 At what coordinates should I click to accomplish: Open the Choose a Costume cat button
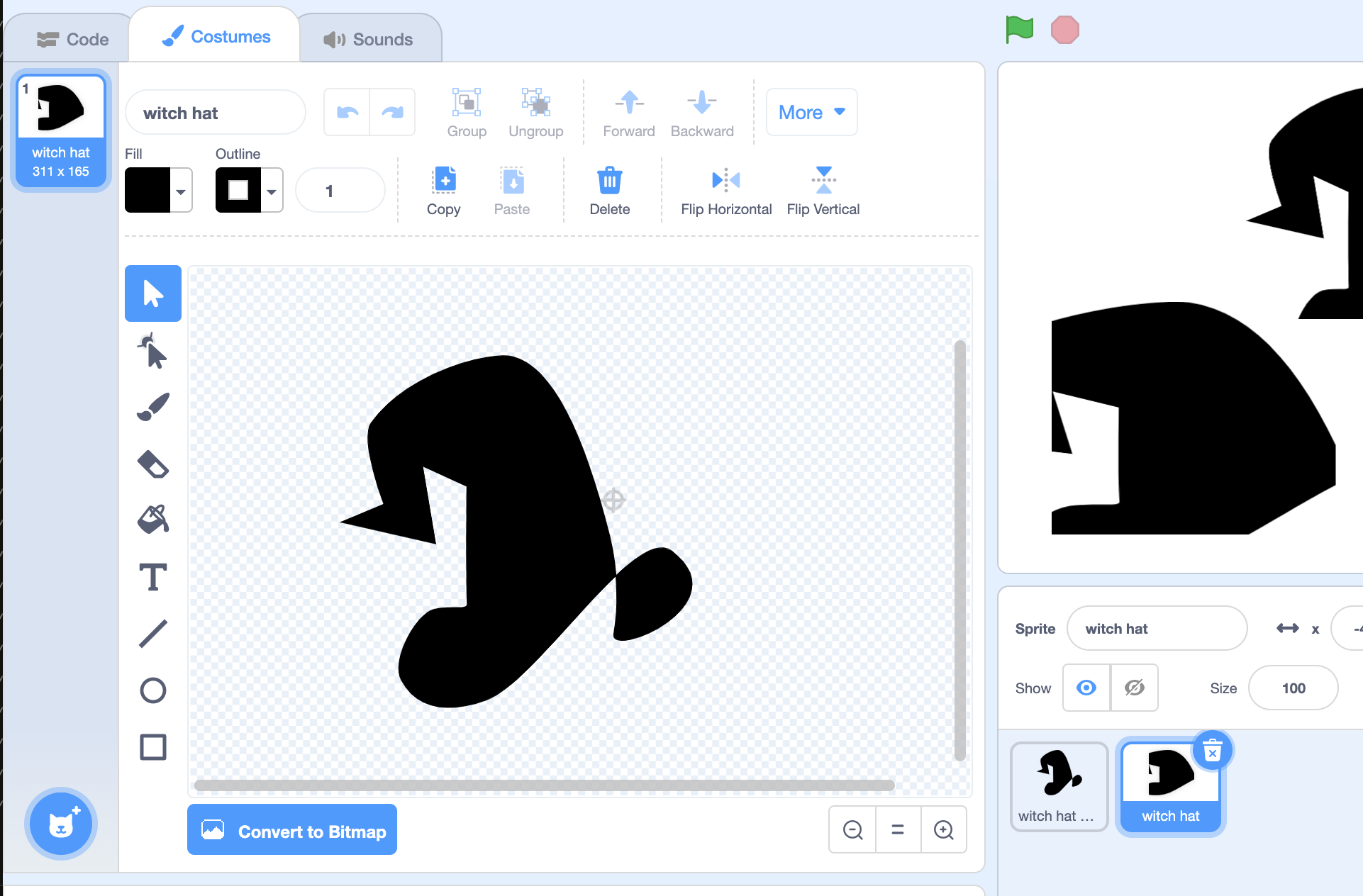(61, 824)
